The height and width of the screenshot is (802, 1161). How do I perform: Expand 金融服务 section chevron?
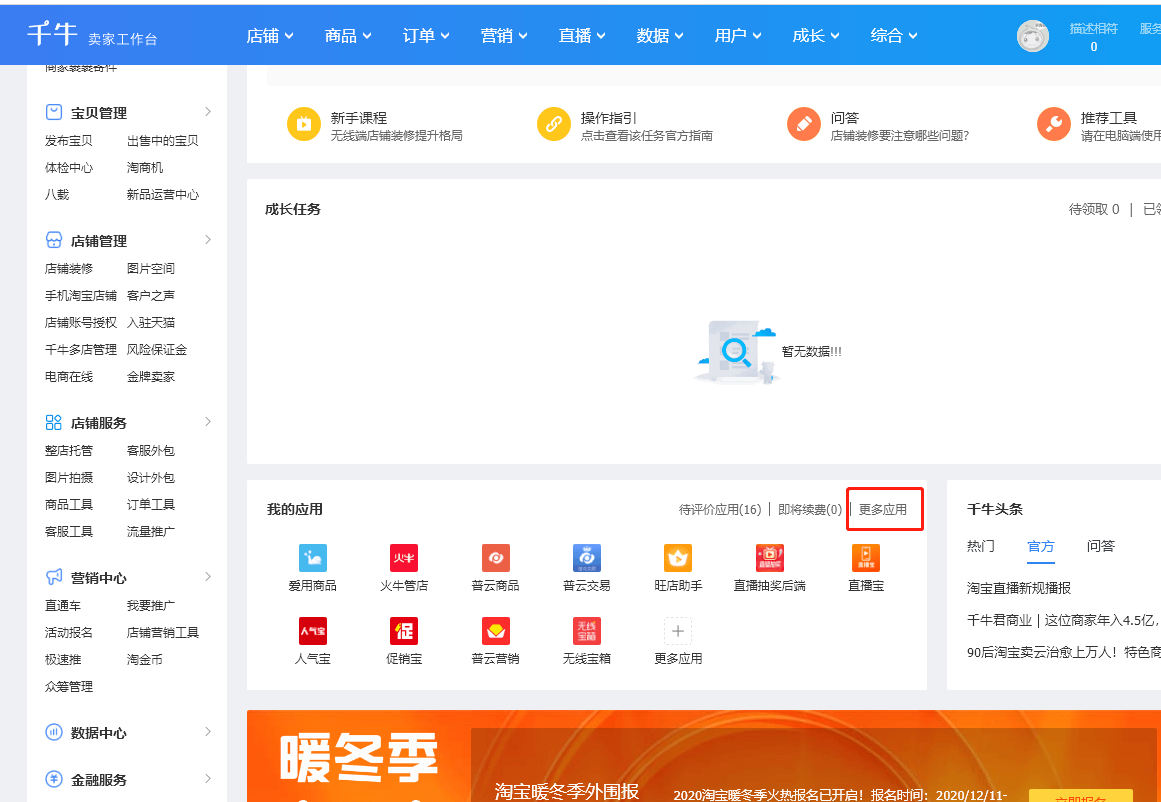click(208, 779)
